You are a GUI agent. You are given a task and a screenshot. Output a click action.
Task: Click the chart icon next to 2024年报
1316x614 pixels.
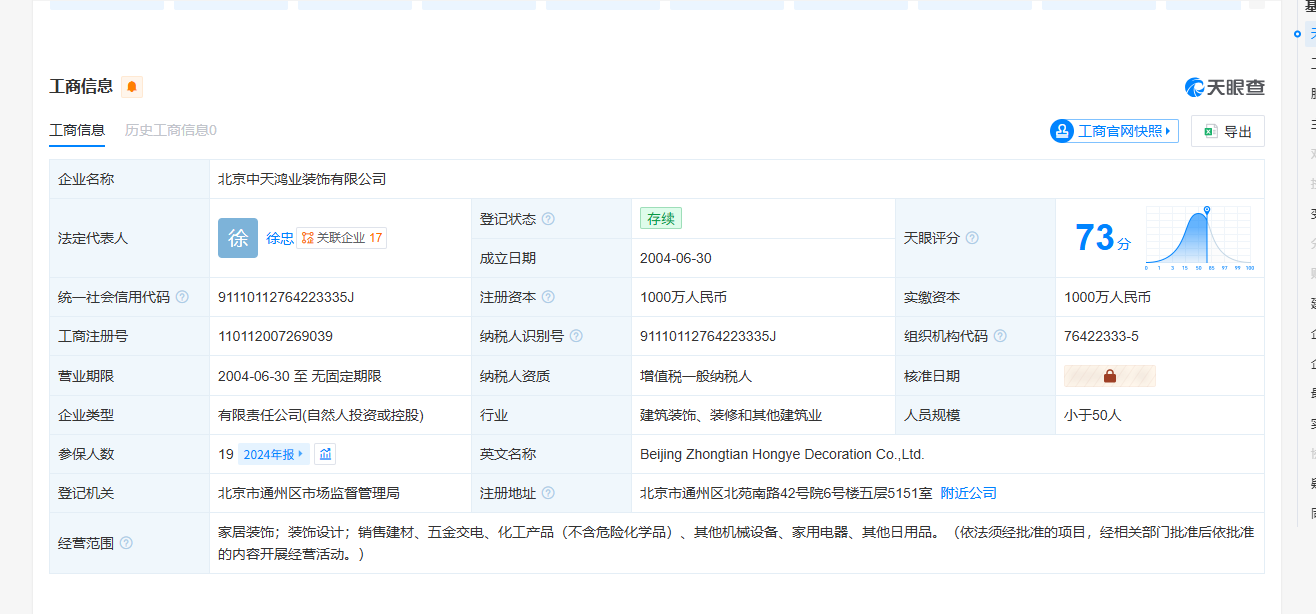coord(325,454)
